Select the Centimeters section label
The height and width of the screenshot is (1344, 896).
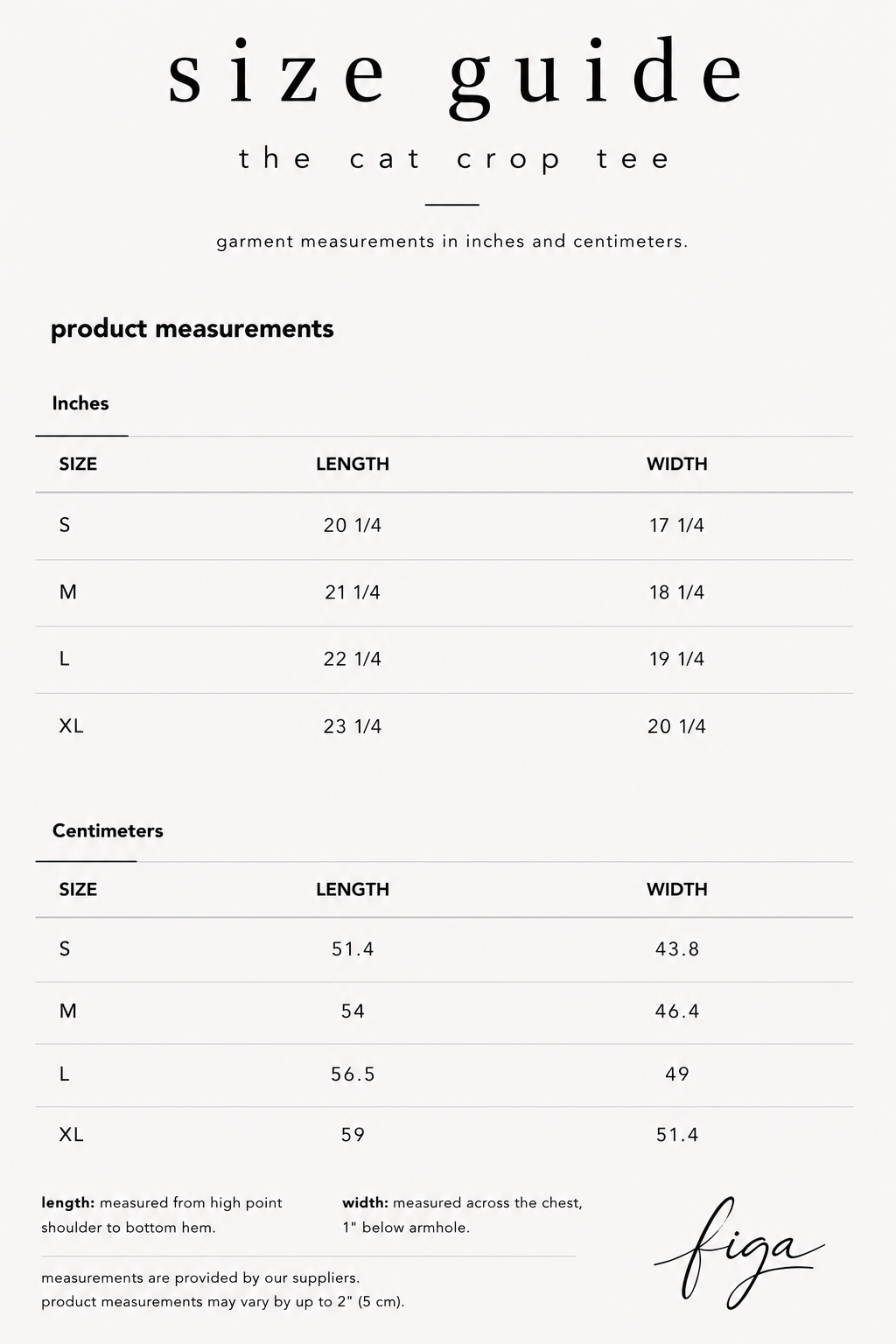click(108, 830)
